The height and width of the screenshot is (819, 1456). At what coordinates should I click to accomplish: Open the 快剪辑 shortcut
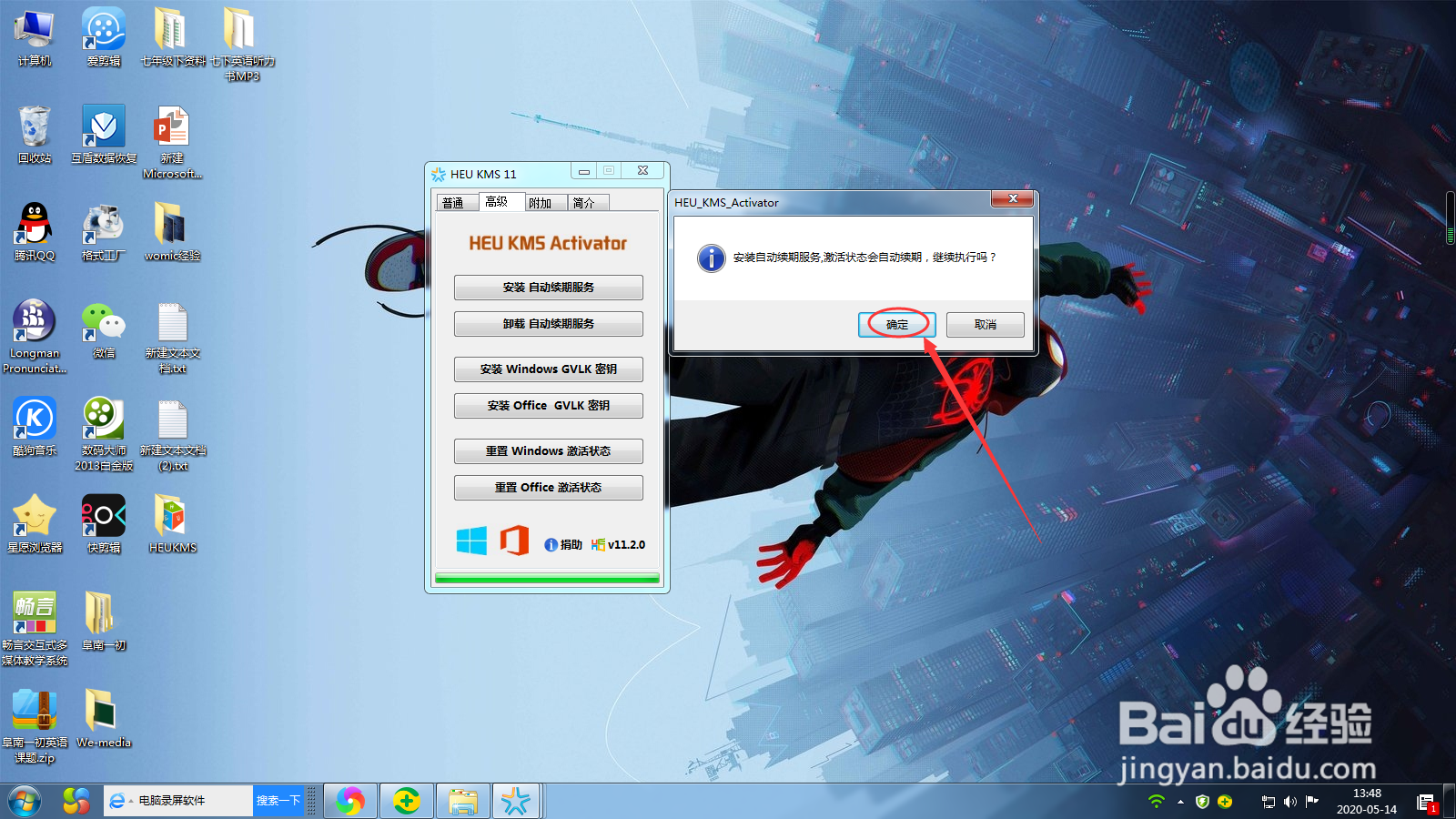click(x=104, y=525)
